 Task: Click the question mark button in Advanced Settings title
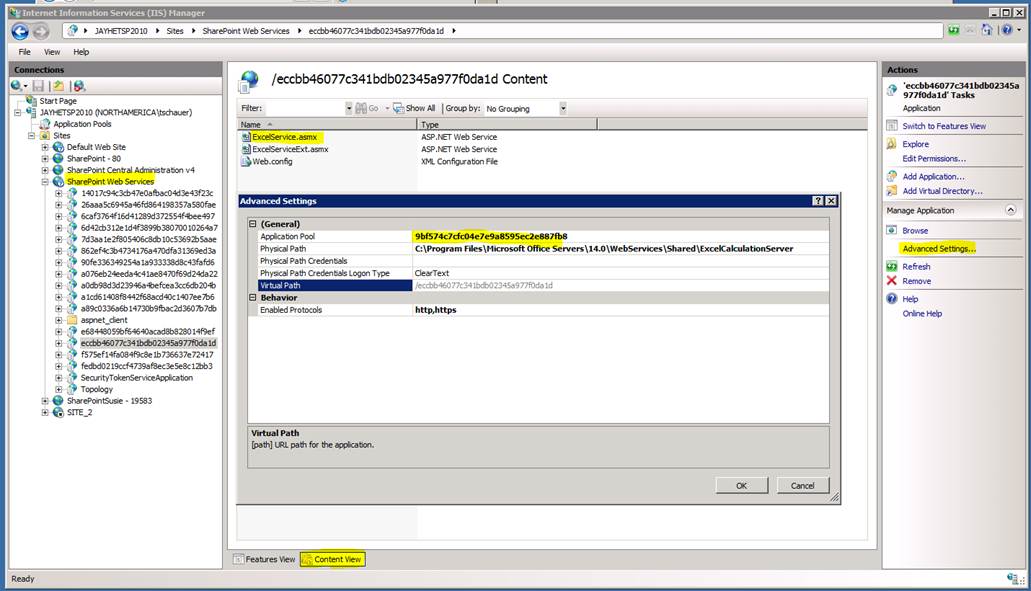pyautogui.click(x=818, y=201)
